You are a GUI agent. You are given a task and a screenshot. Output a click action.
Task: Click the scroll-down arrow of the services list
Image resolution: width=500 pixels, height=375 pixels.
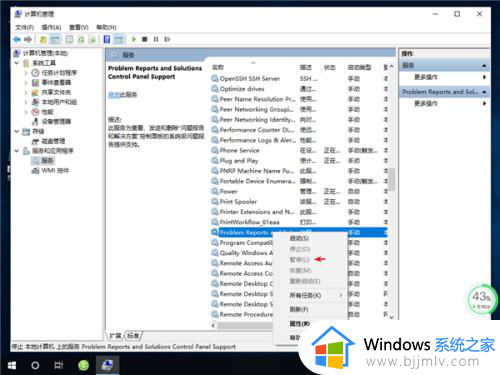point(392,317)
